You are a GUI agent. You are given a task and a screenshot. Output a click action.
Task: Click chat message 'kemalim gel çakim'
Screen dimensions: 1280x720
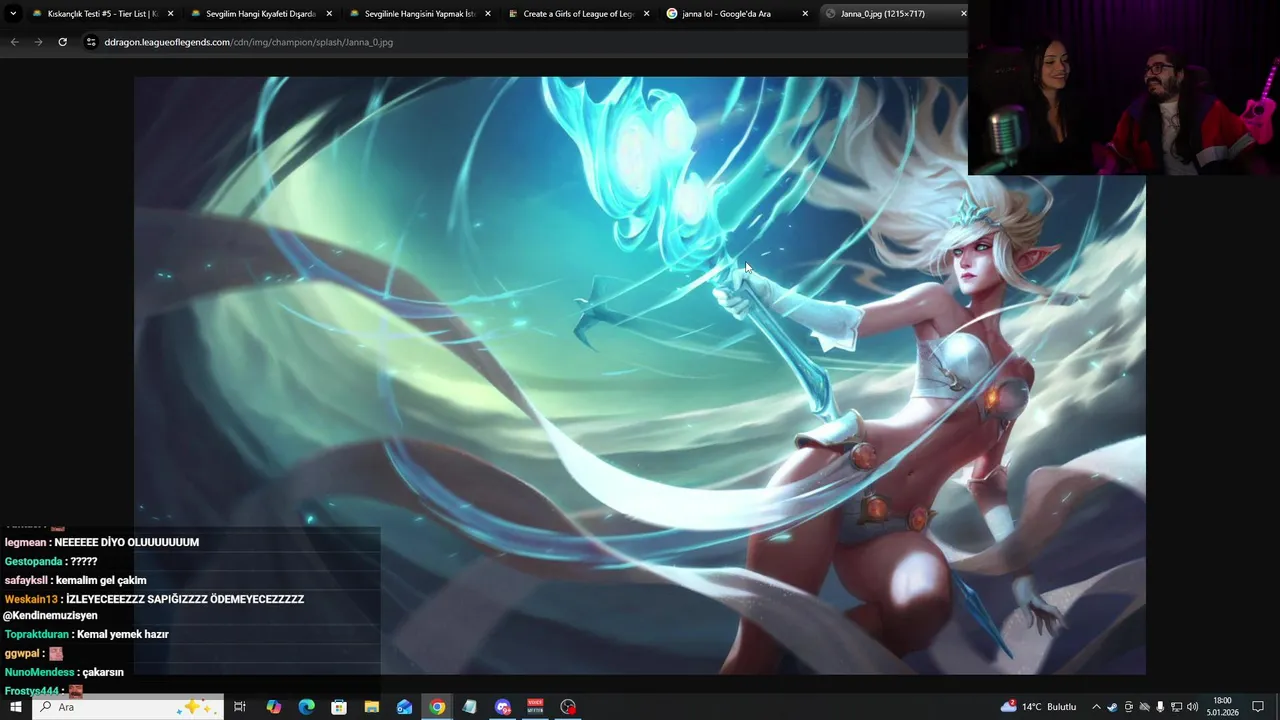101,580
